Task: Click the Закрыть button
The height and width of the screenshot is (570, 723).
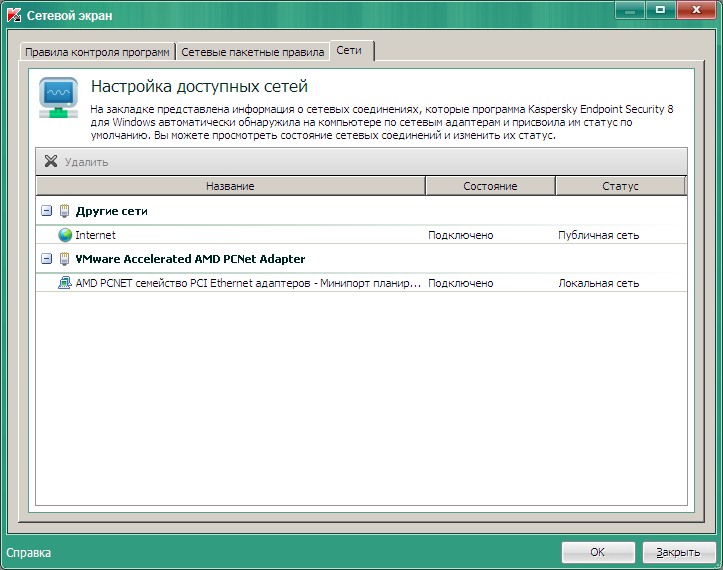Action: click(679, 552)
